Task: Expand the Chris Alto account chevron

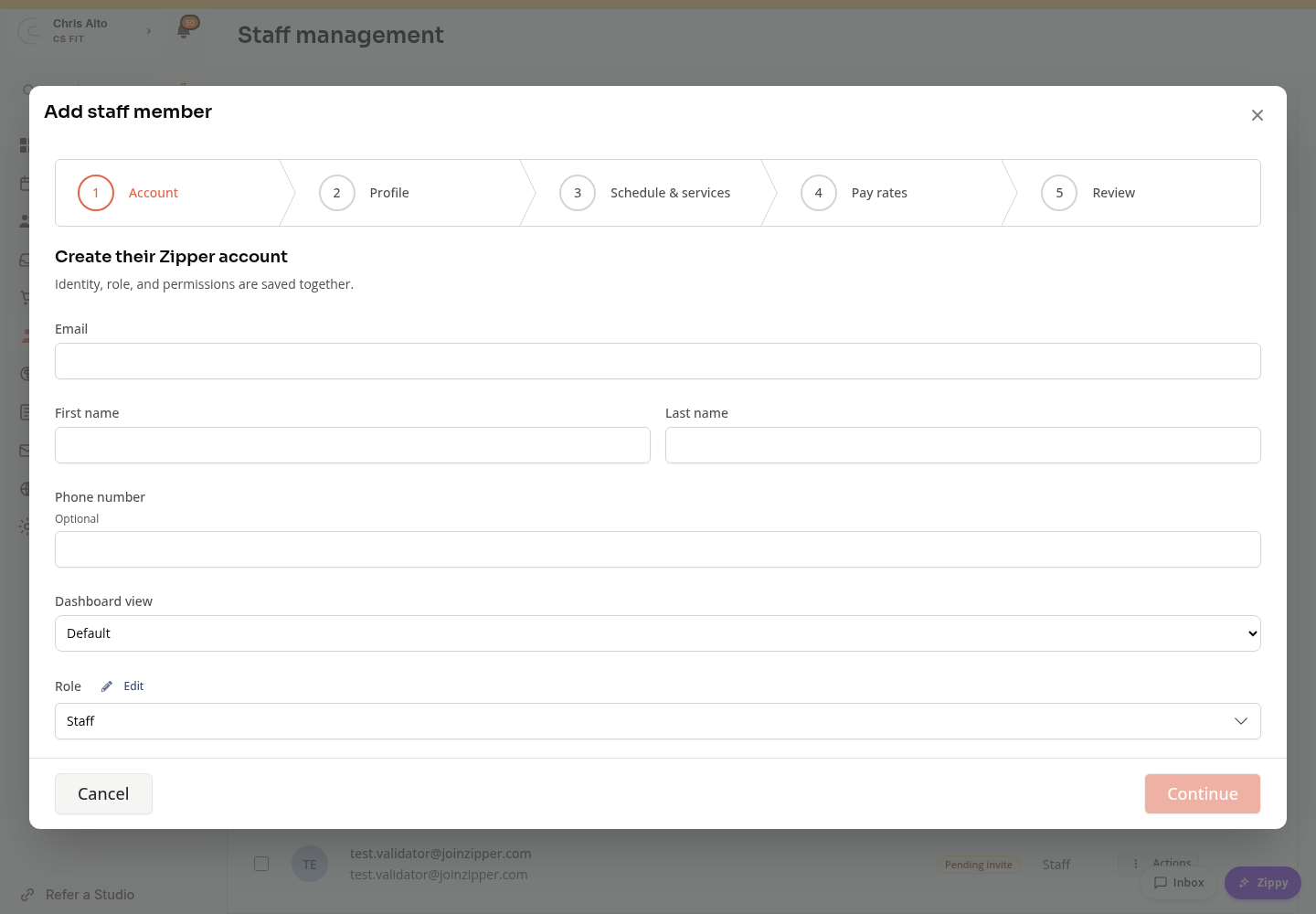Action: click(x=149, y=31)
